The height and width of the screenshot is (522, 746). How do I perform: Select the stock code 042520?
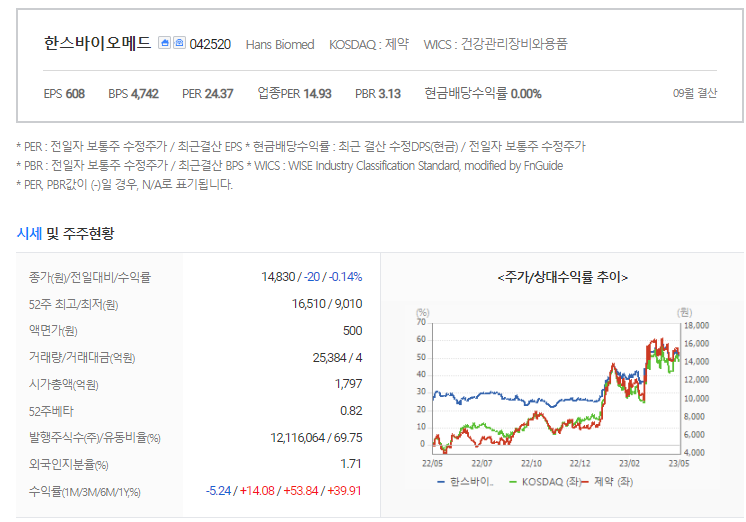click(210, 45)
